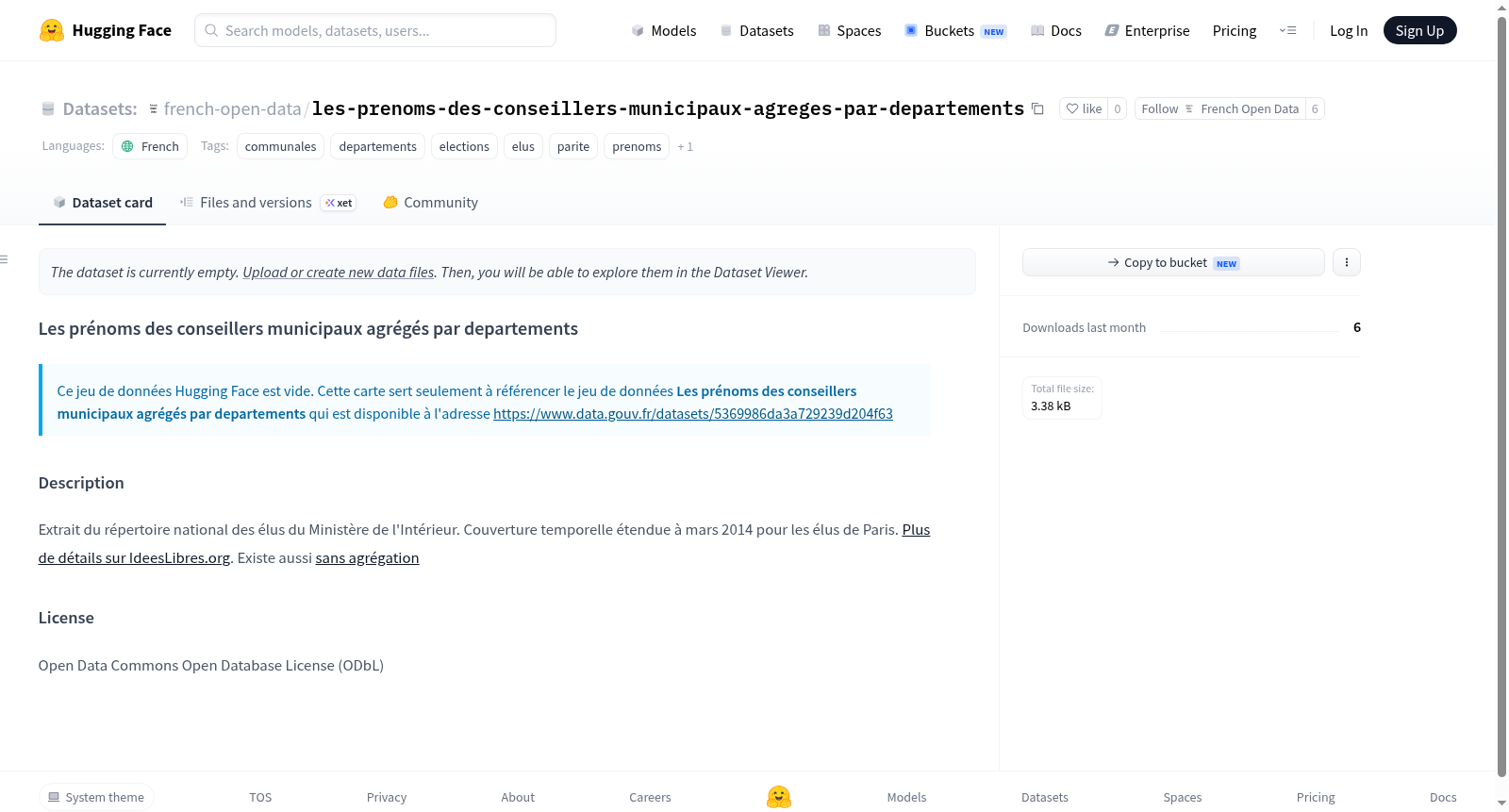
Task: Click TOS in the footer
Action: (260, 797)
